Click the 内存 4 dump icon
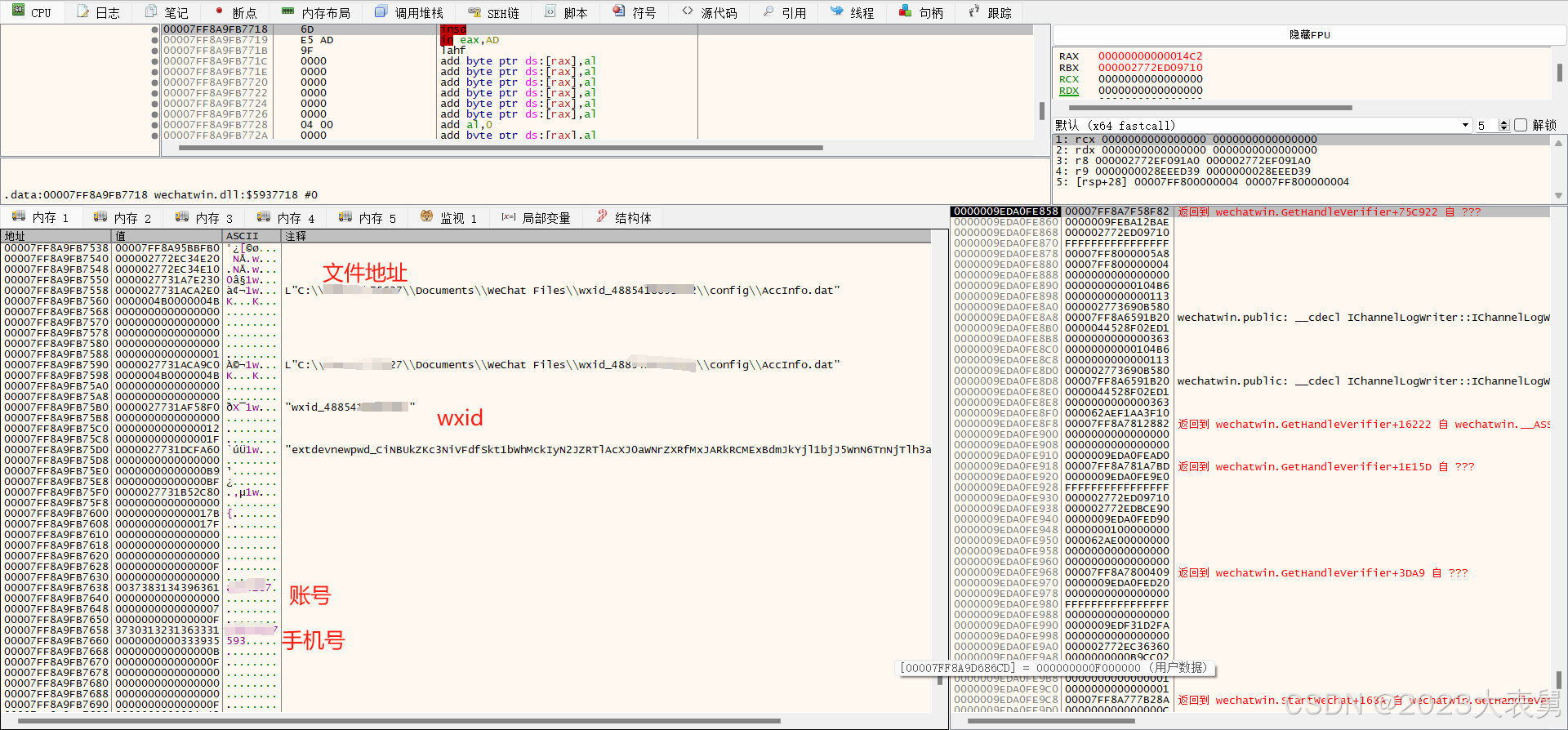Image resolution: width=1568 pixels, height=730 pixels. click(x=264, y=216)
